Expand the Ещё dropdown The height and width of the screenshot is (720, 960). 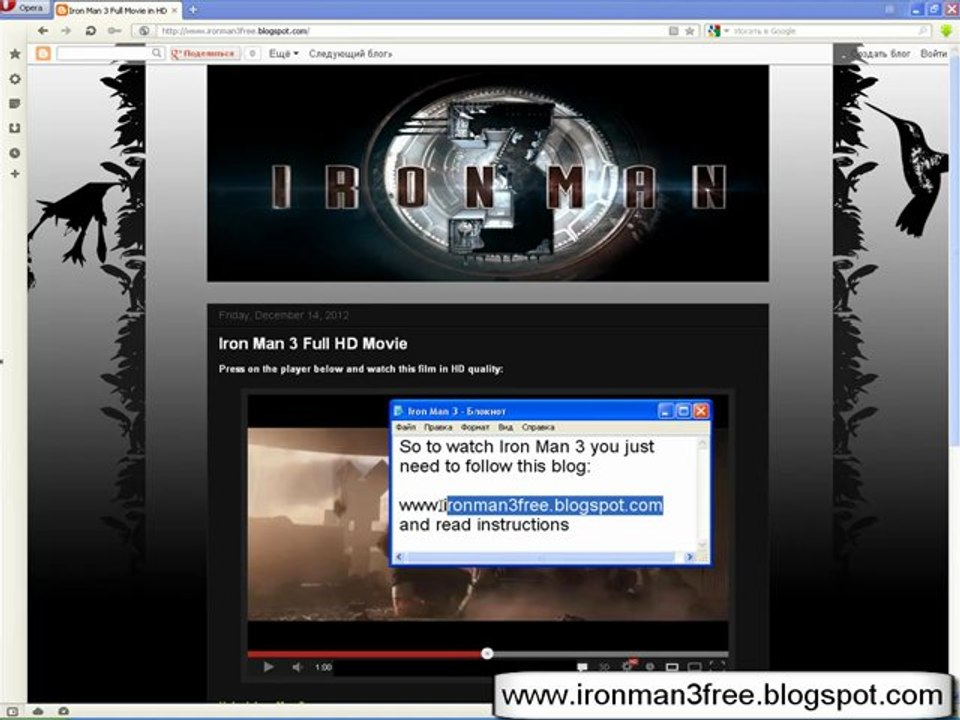(x=283, y=54)
